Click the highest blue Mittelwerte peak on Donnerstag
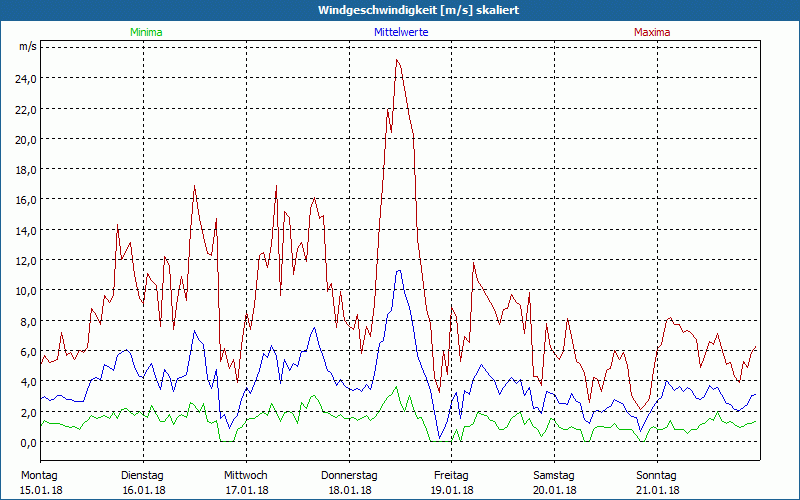Image resolution: width=800 pixels, height=500 pixels. (399, 270)
